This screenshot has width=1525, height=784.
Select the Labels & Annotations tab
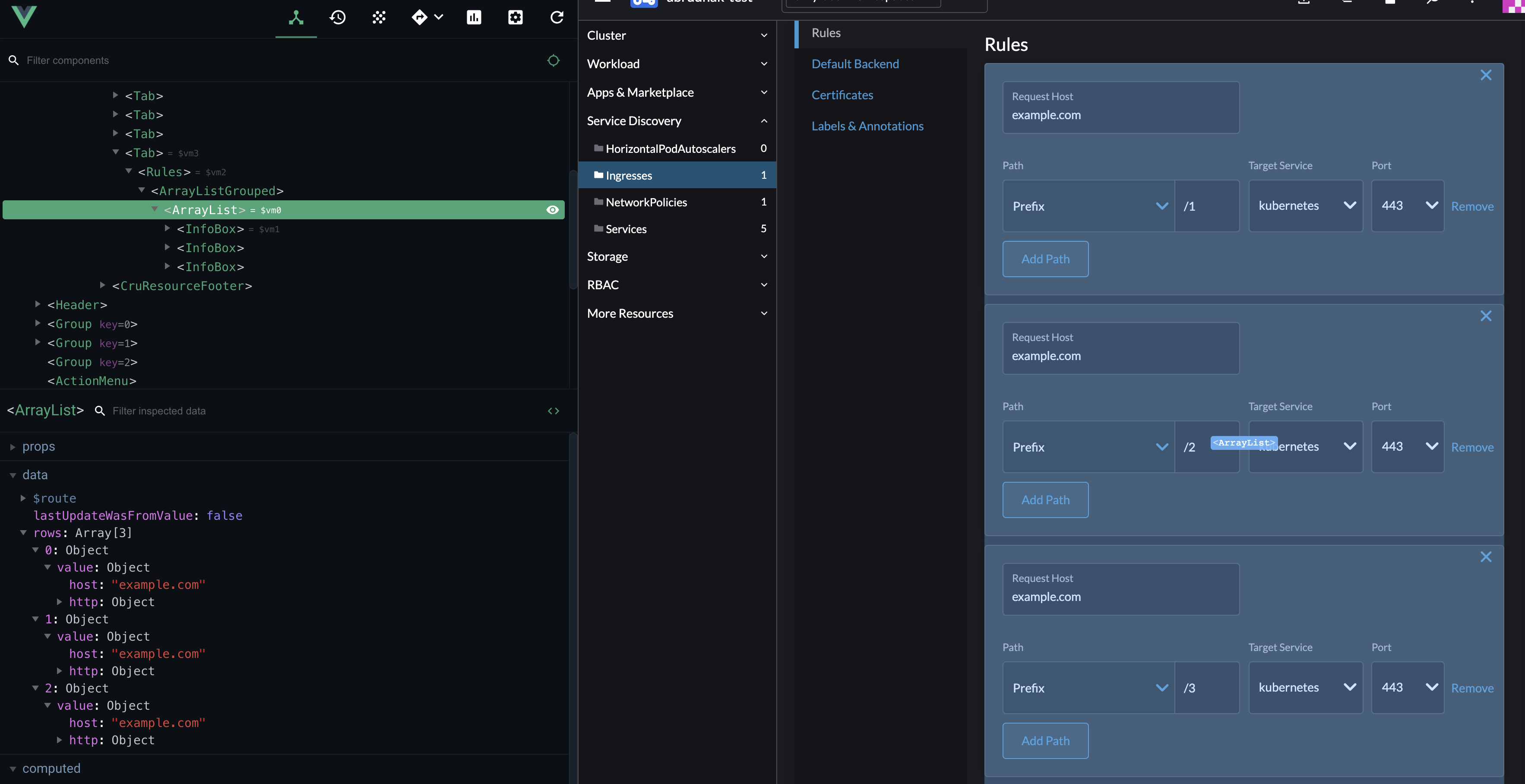click(867, 126)
